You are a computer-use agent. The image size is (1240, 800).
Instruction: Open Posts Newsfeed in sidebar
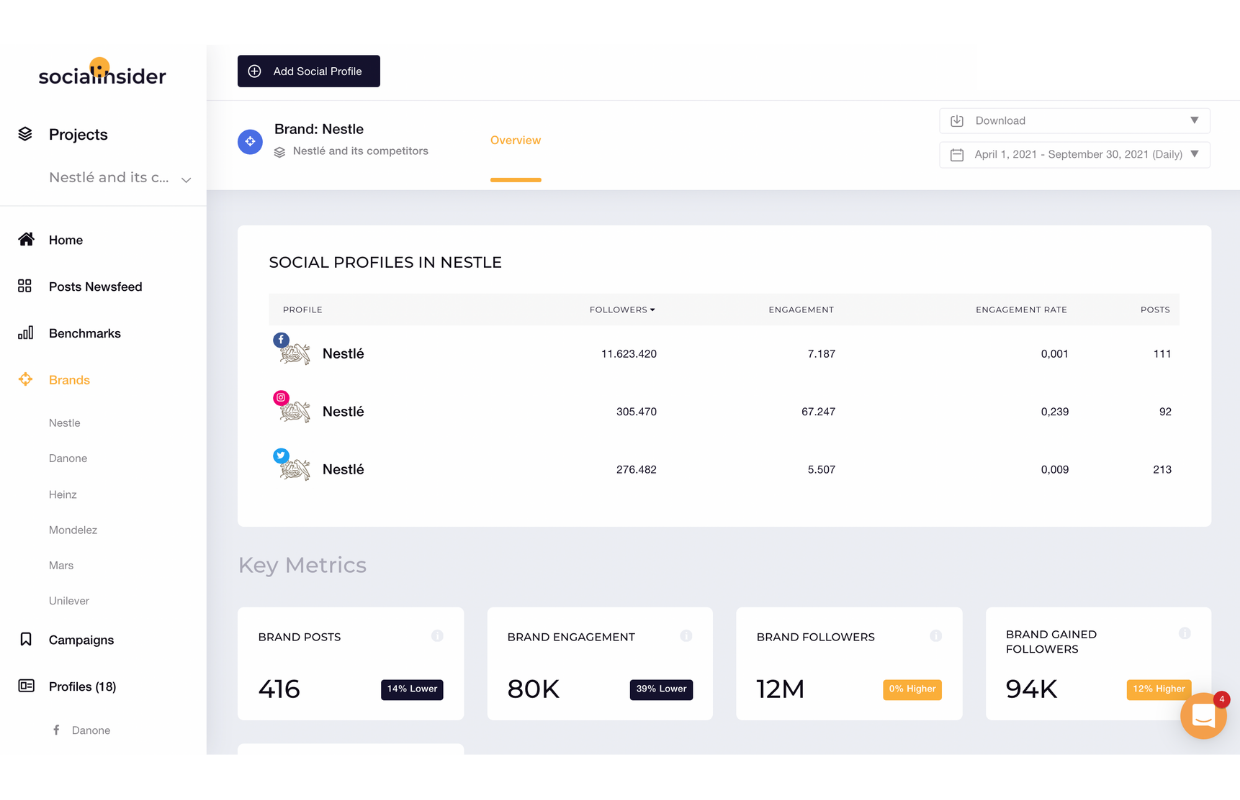coord(96,287)
